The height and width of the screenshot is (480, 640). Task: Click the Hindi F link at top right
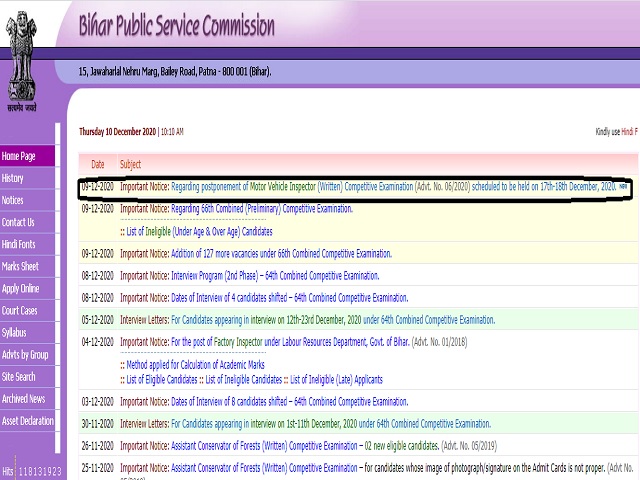pos(630,131)
